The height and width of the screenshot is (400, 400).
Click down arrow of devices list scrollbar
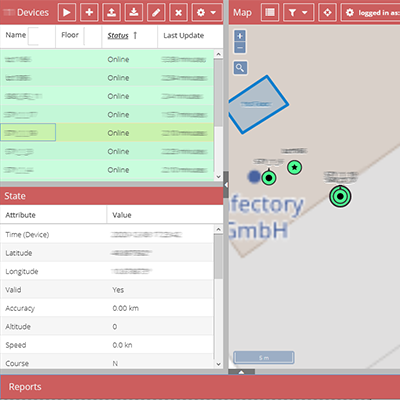(218, 177)
